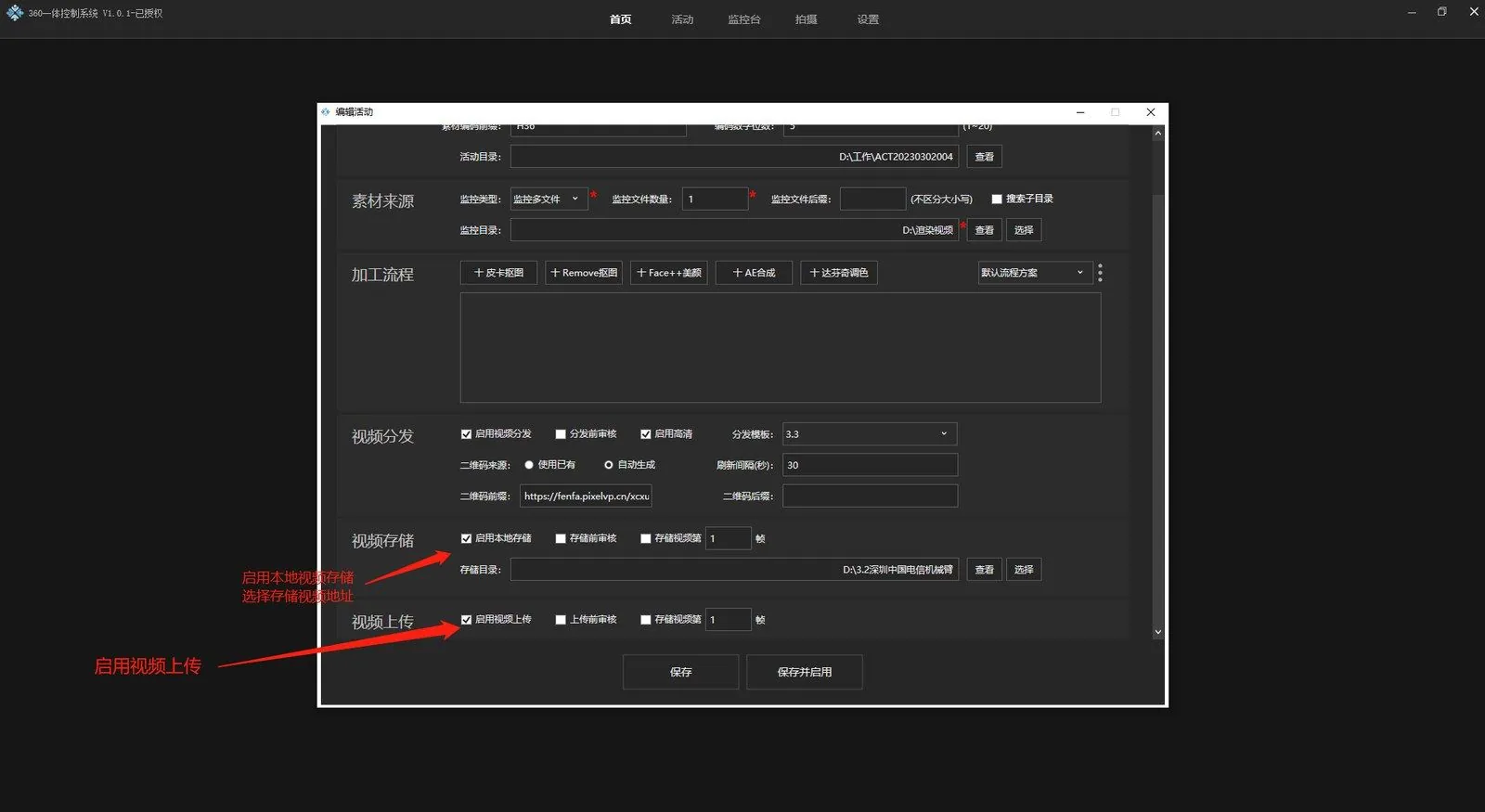Enable the 搜索子目录 checkbox
This screenshot has height=812, width=1485.
pos(997,199)
